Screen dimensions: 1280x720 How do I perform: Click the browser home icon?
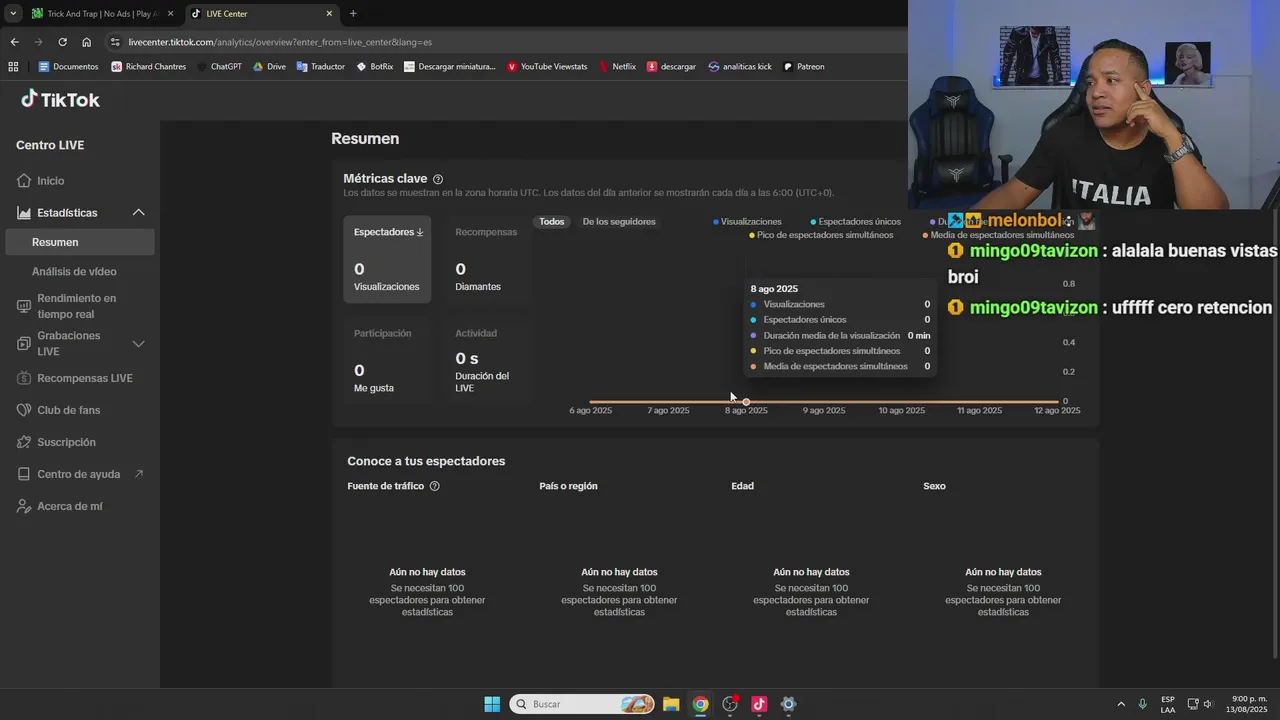pyautogui.click(x=86, y=42)
